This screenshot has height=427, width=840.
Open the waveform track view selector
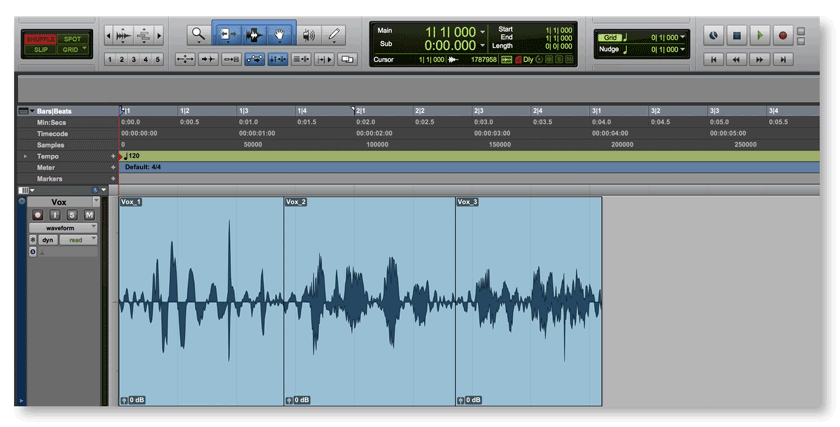63,228
